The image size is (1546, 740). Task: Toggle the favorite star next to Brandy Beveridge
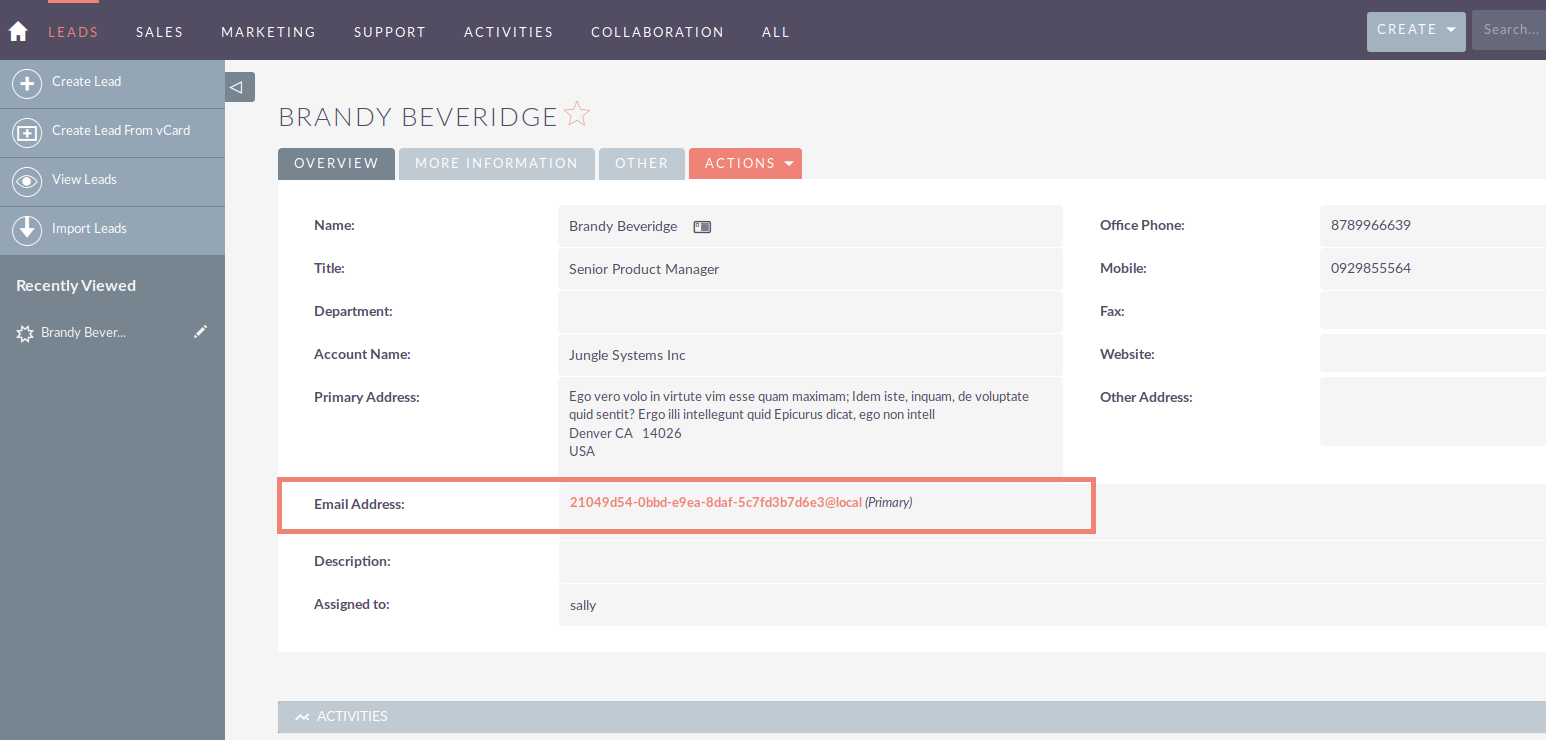(x=577, y=115)
